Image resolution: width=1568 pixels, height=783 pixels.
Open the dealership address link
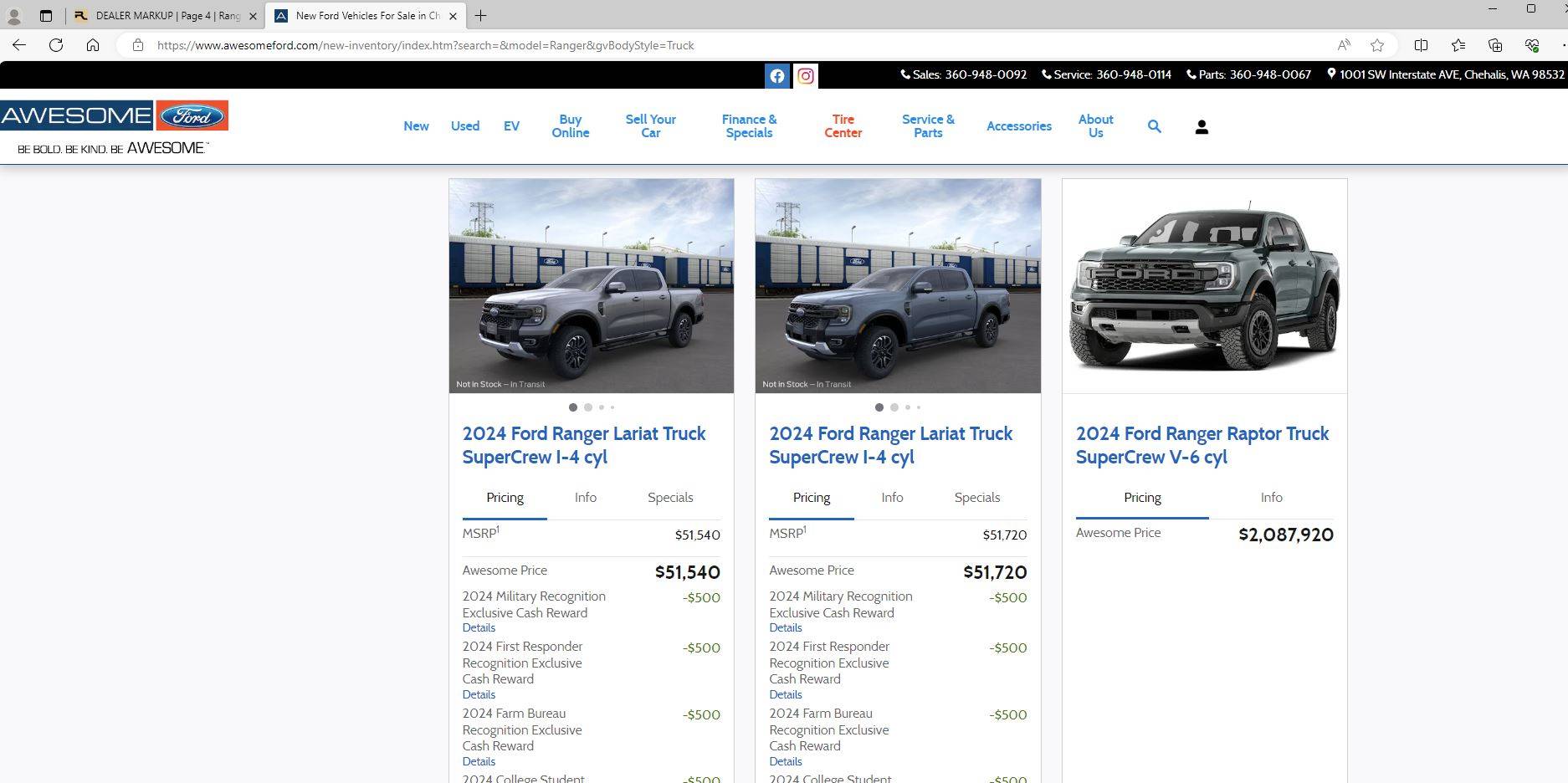pos(1445,74)
